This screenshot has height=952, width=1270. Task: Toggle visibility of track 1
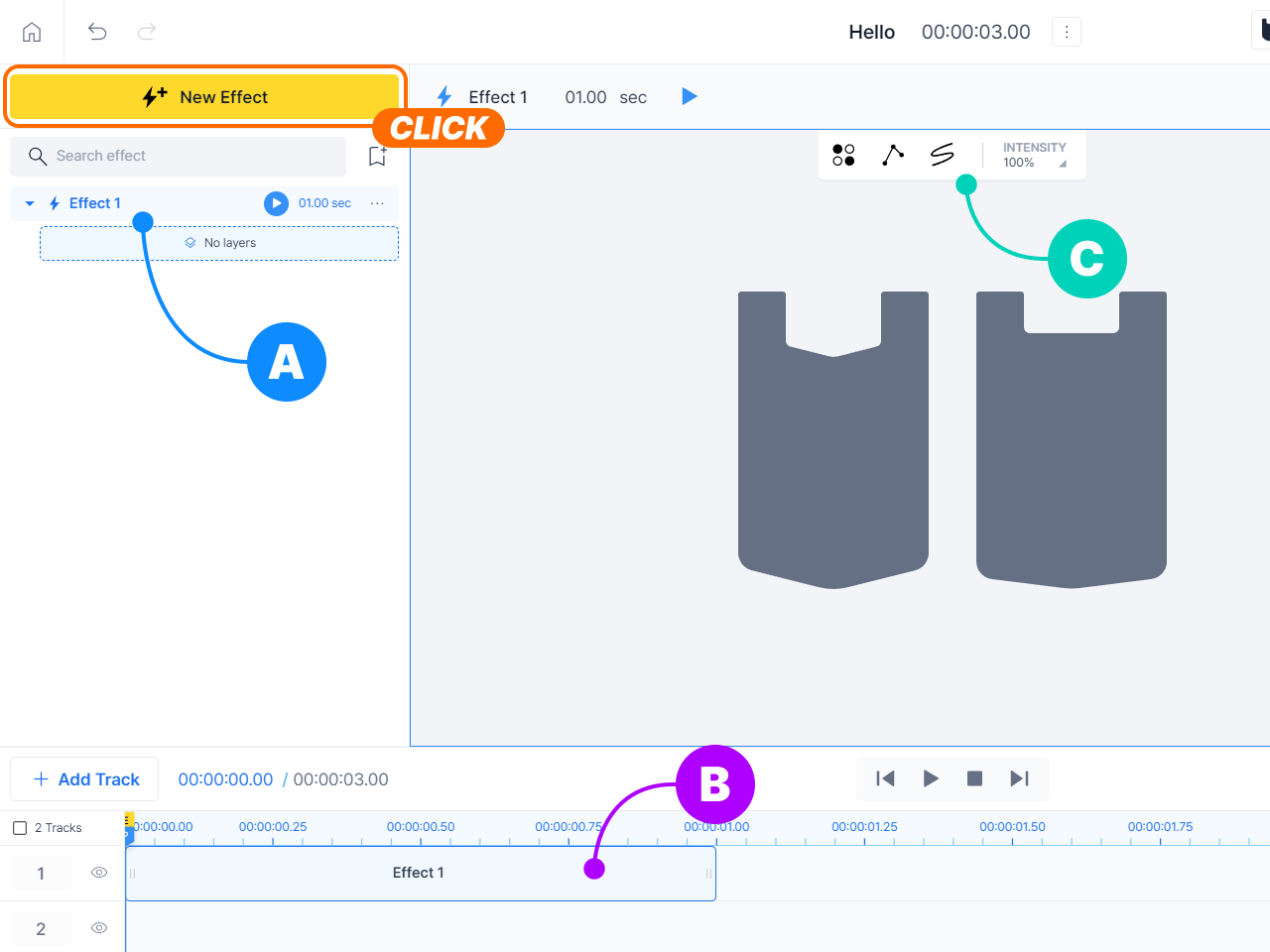click(99, 873)
